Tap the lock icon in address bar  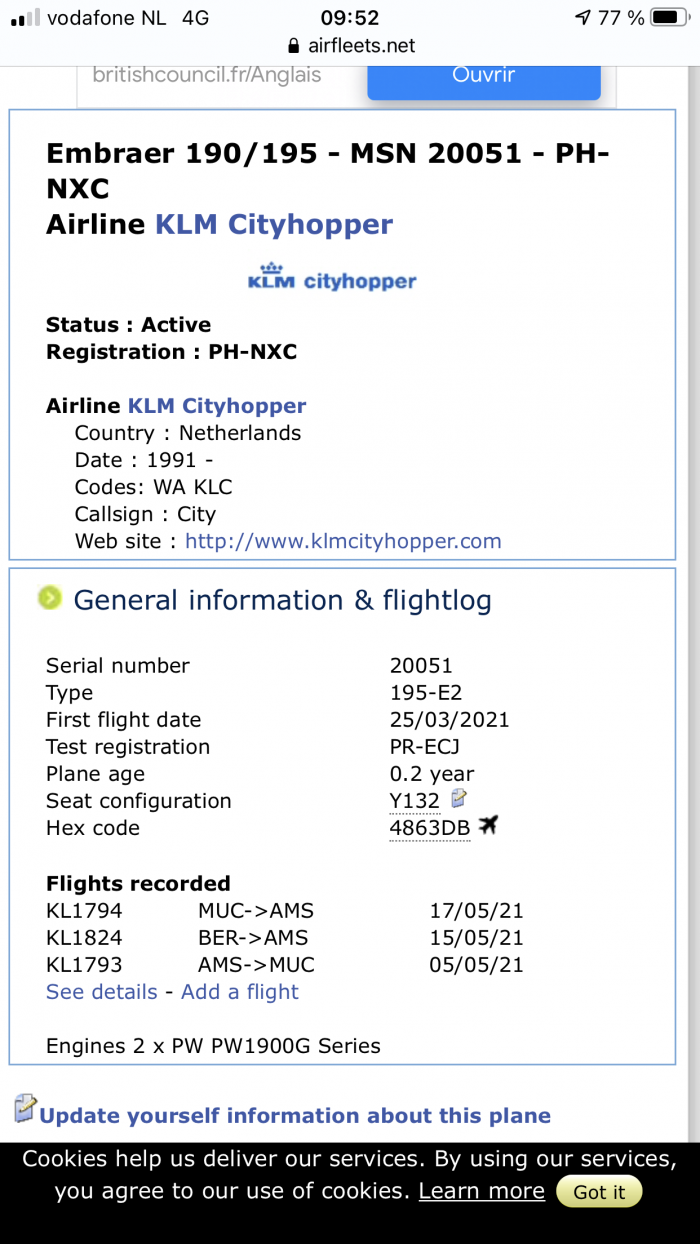point(293,46)
